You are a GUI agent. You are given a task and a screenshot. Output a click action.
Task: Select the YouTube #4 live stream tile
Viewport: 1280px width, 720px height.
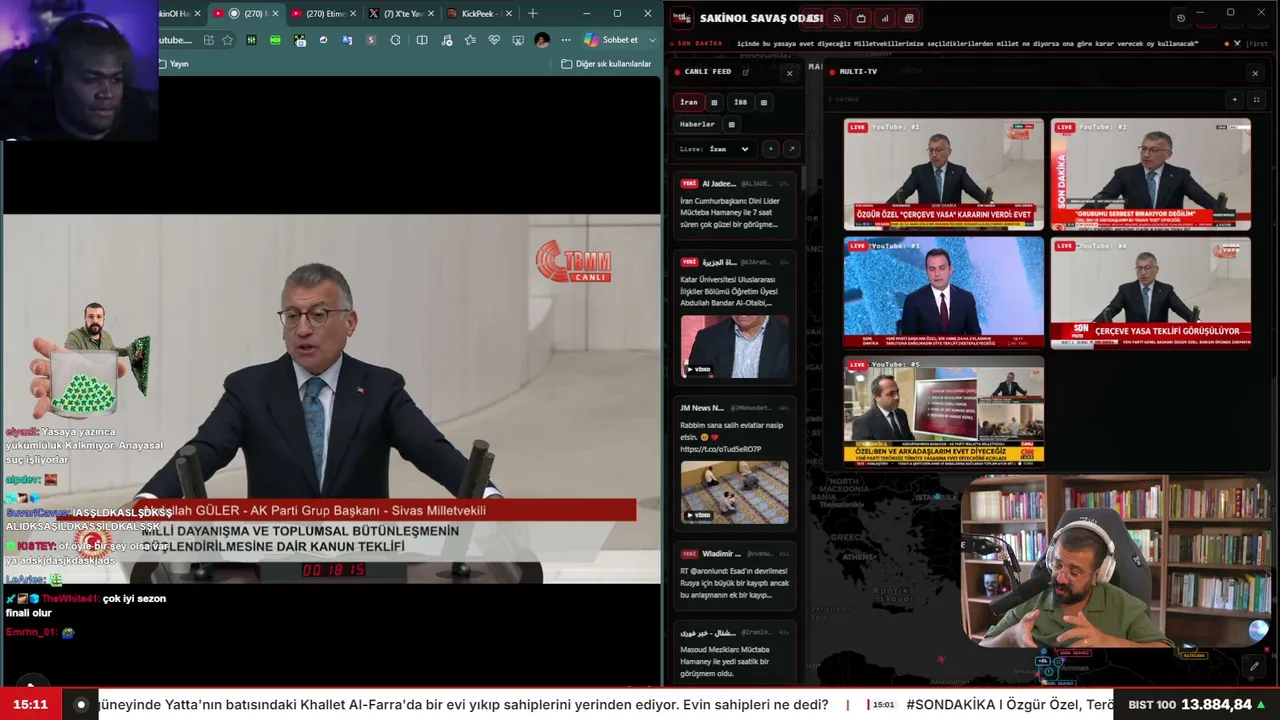1150,292
